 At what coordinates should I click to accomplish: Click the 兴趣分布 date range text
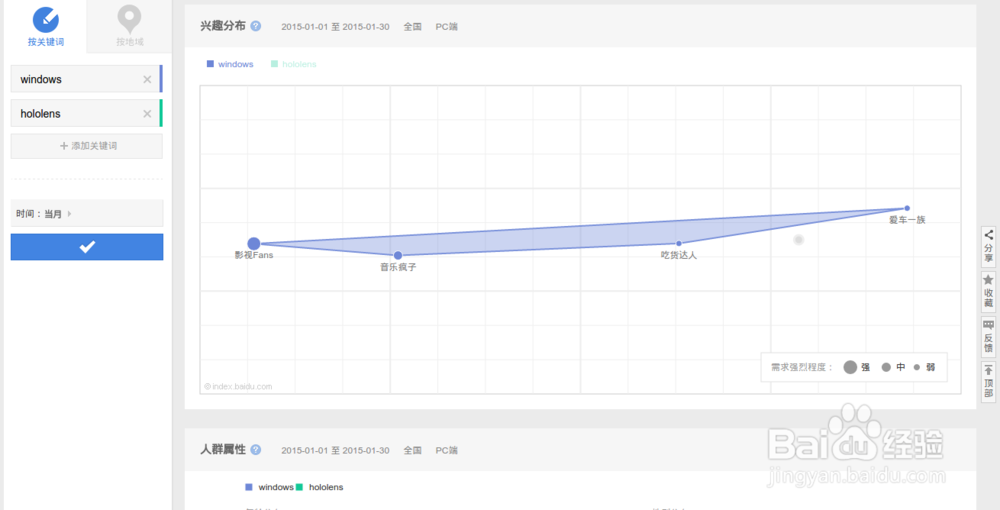pyautogui.click(x=335, y=27)
